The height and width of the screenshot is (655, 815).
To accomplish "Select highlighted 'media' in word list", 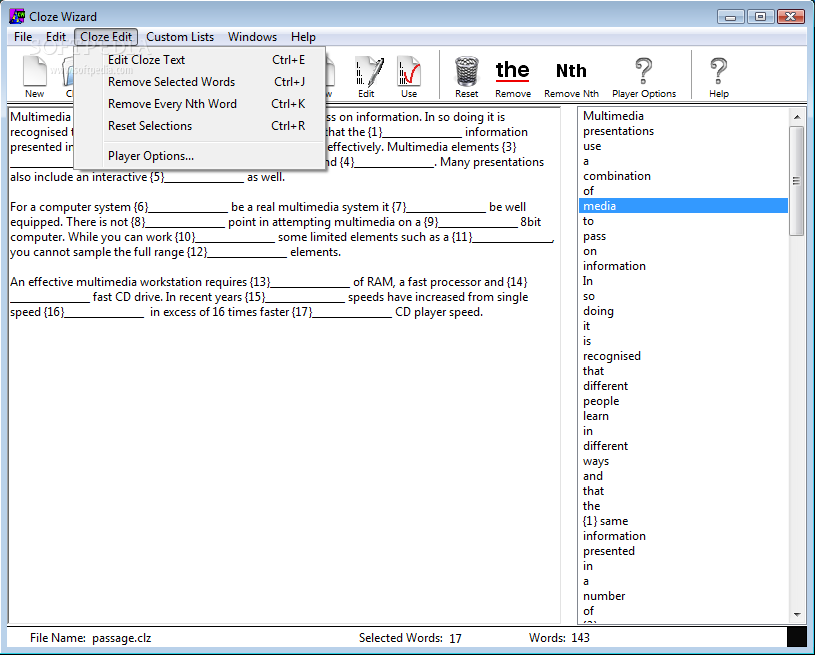I will [x=683, y=206].
